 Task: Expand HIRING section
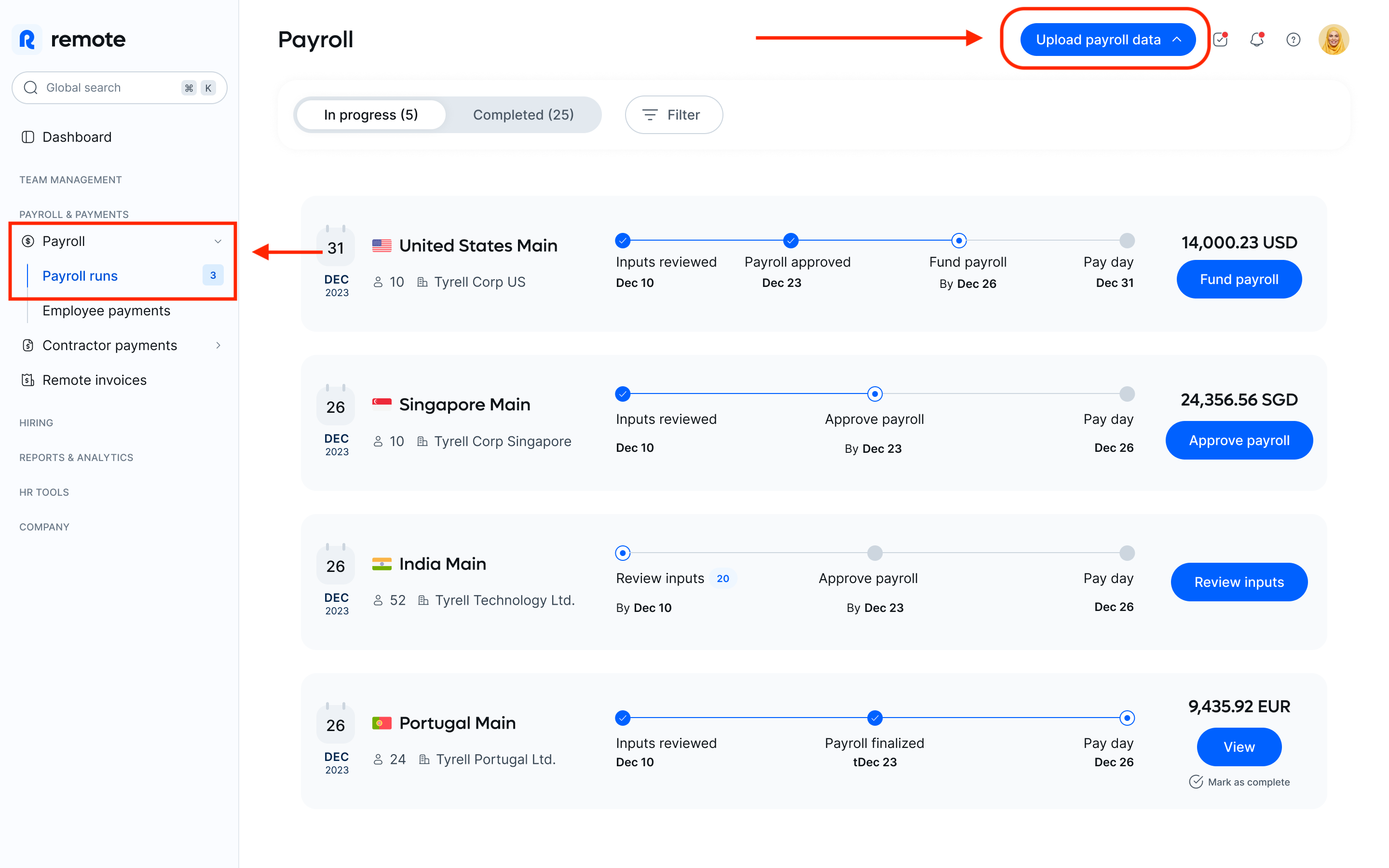click(x=36, y=422)
